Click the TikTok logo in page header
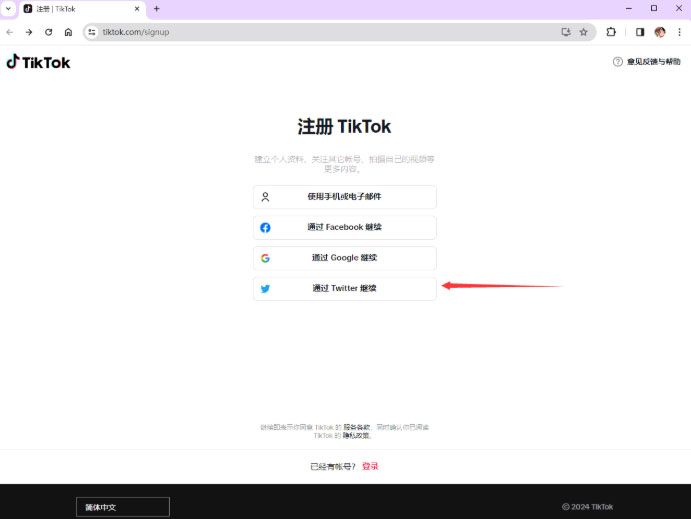 [x=38, y=62]
